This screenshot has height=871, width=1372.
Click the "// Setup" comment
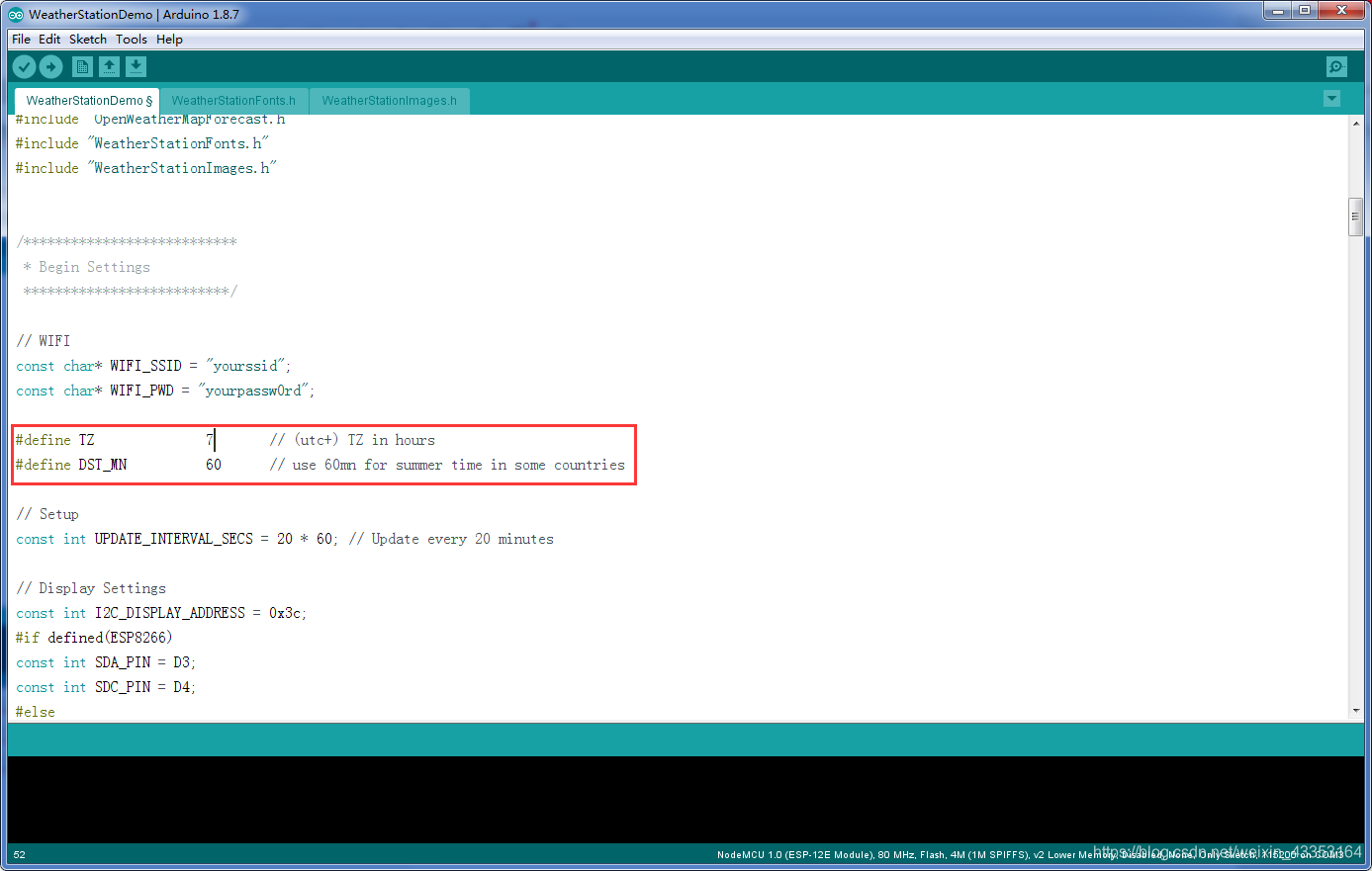47,514
